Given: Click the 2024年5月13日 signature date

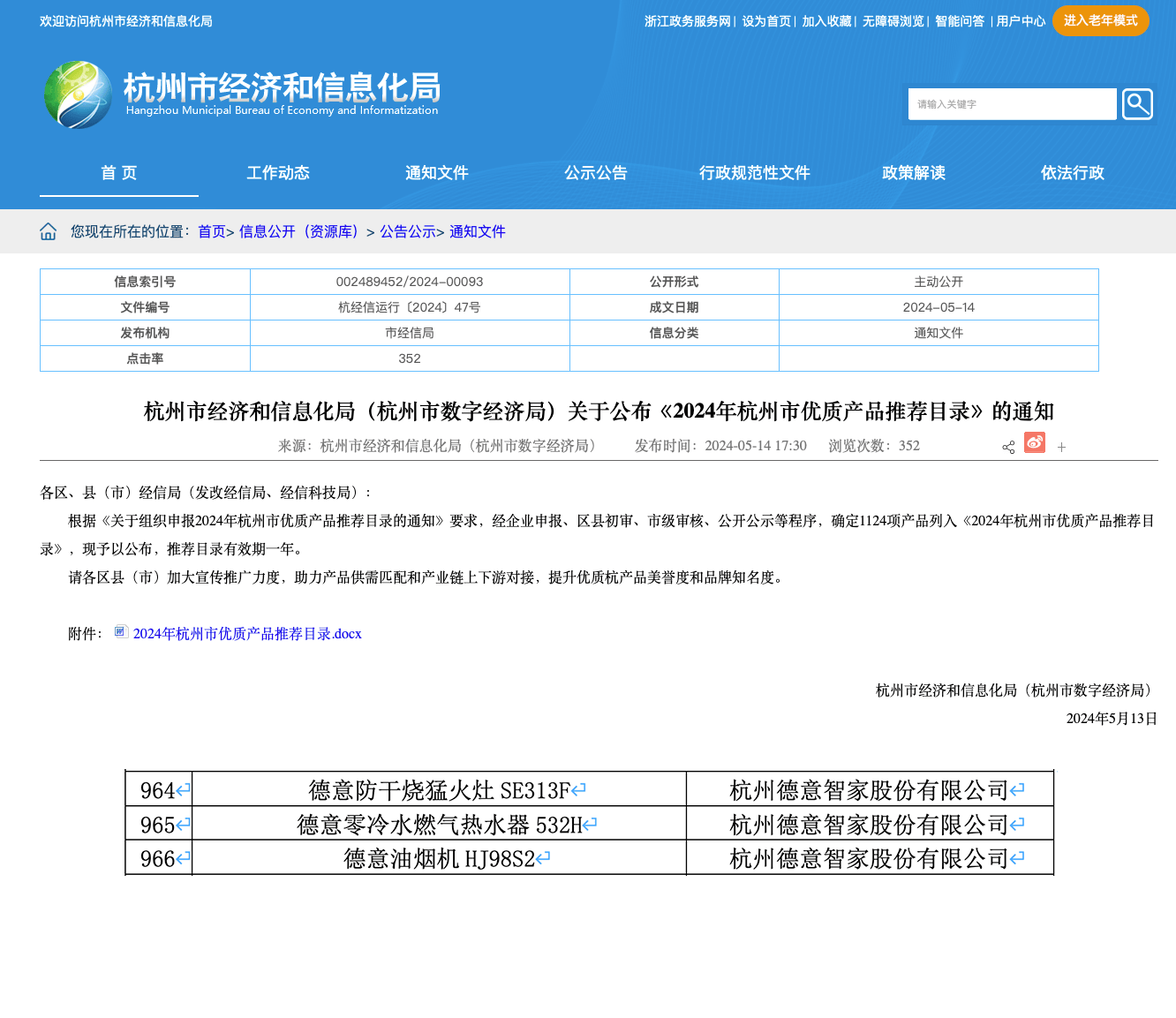Looking at the screenshot, I should [x=1112, y=719].
